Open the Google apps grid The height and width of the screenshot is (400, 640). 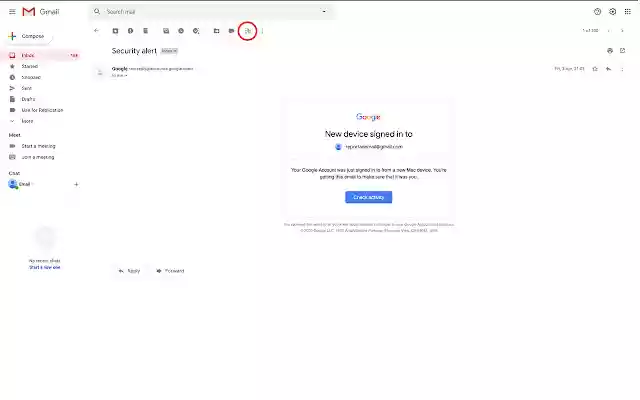click(x=628, y=12)
